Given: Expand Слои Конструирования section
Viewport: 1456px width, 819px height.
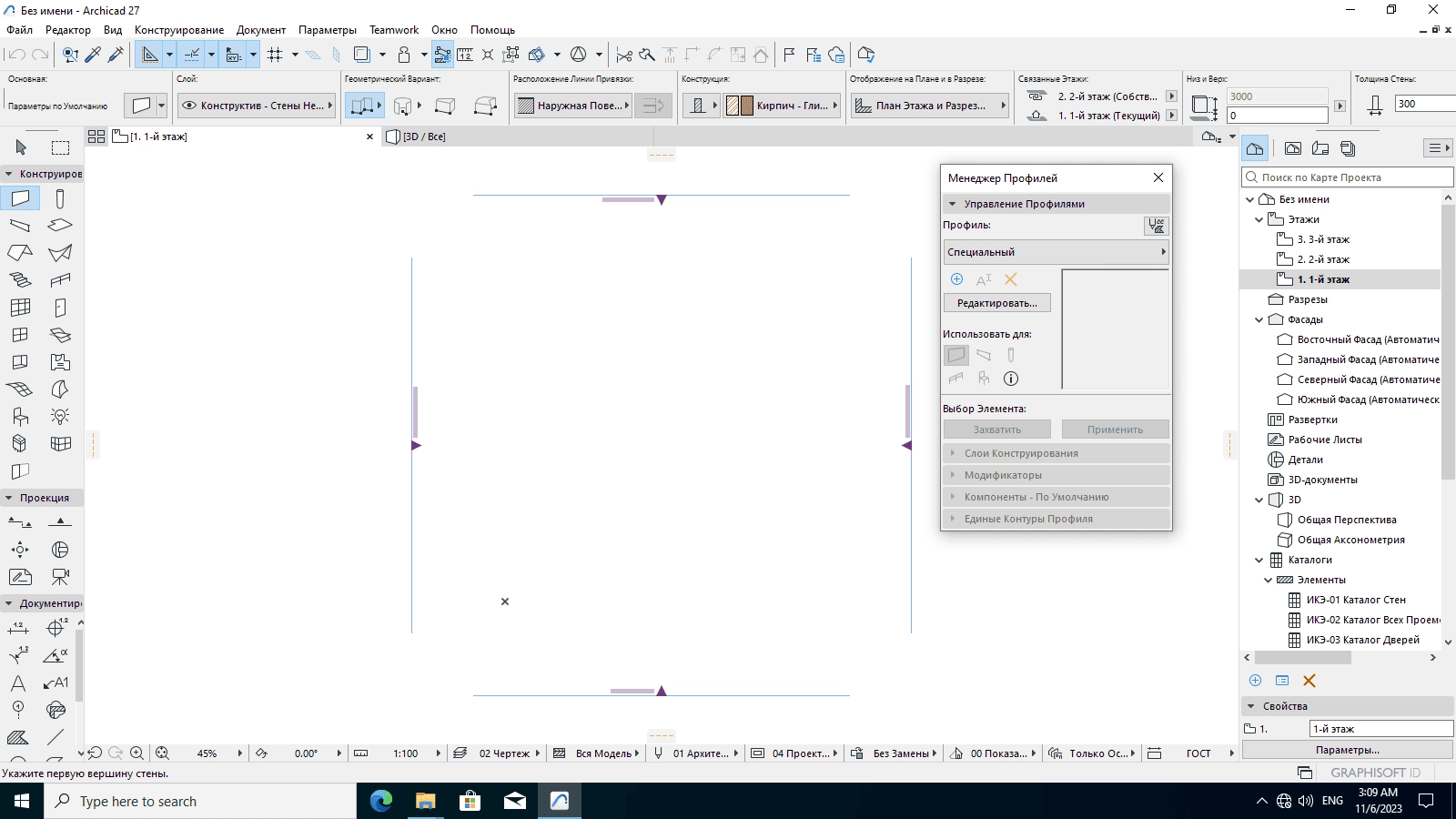Looking at the screenshot, I should click(x=1056, y=453).
